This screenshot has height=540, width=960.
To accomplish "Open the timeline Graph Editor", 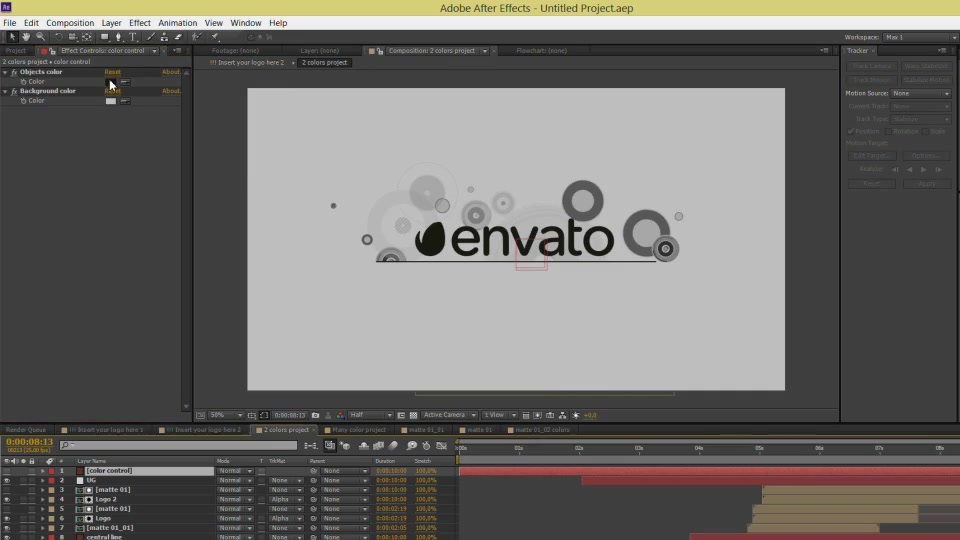I will [x=441, y=446].
